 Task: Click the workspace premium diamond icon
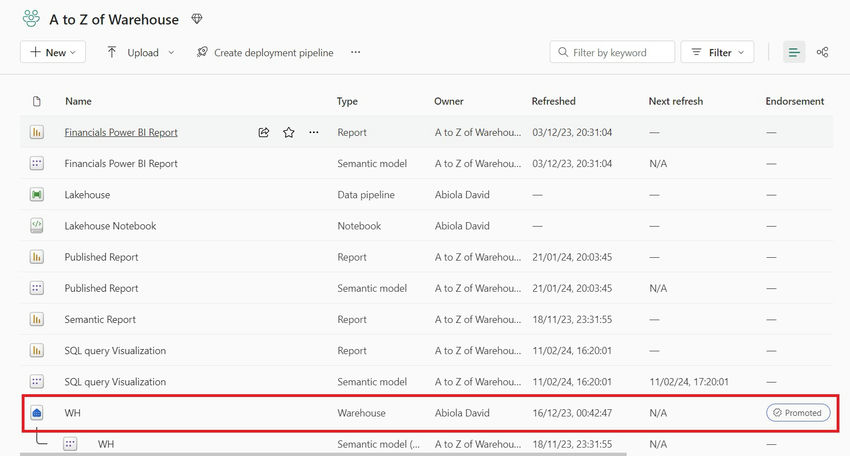197,19
